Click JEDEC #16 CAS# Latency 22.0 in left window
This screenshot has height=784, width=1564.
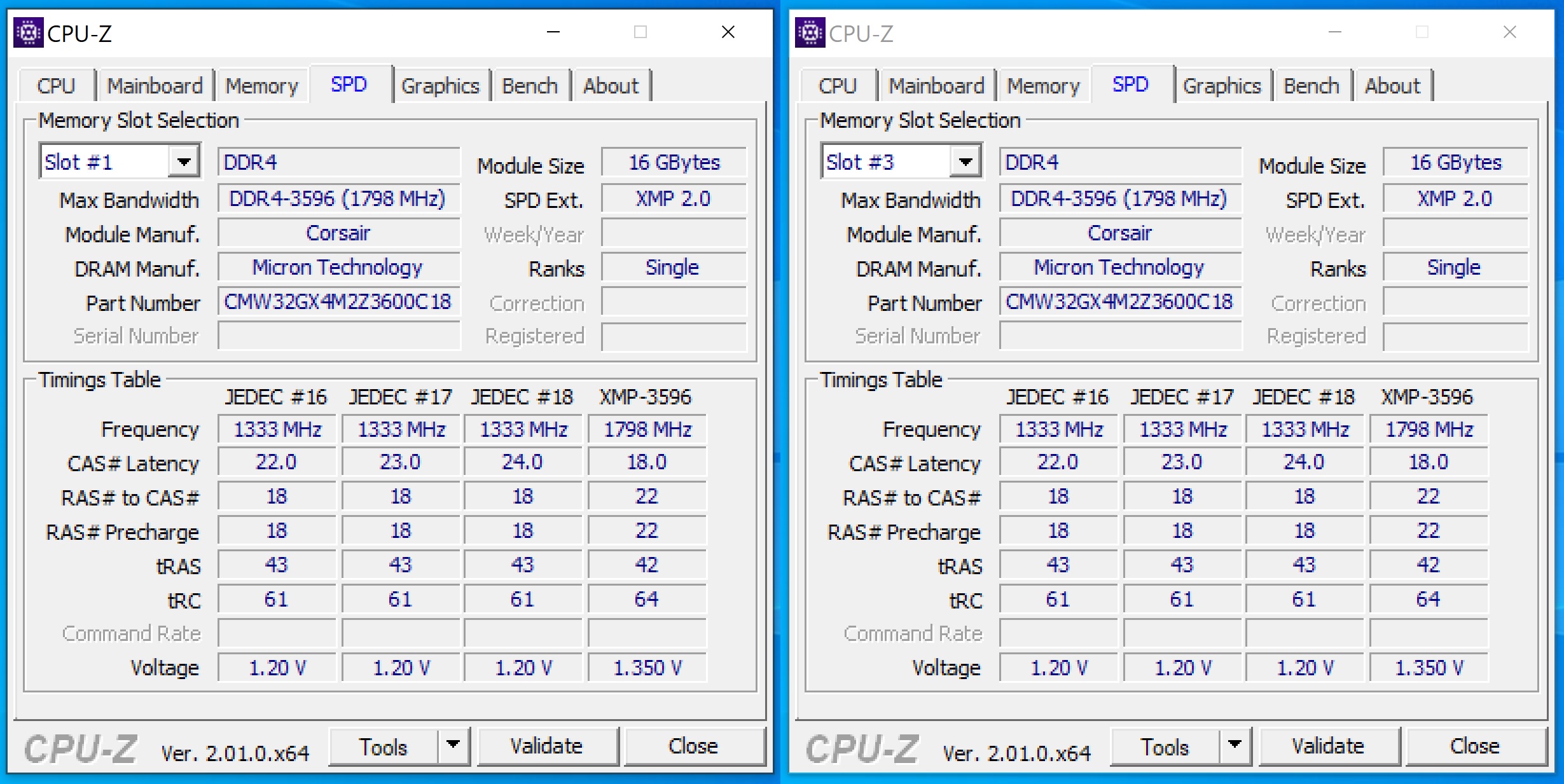[x=277, y=462]
